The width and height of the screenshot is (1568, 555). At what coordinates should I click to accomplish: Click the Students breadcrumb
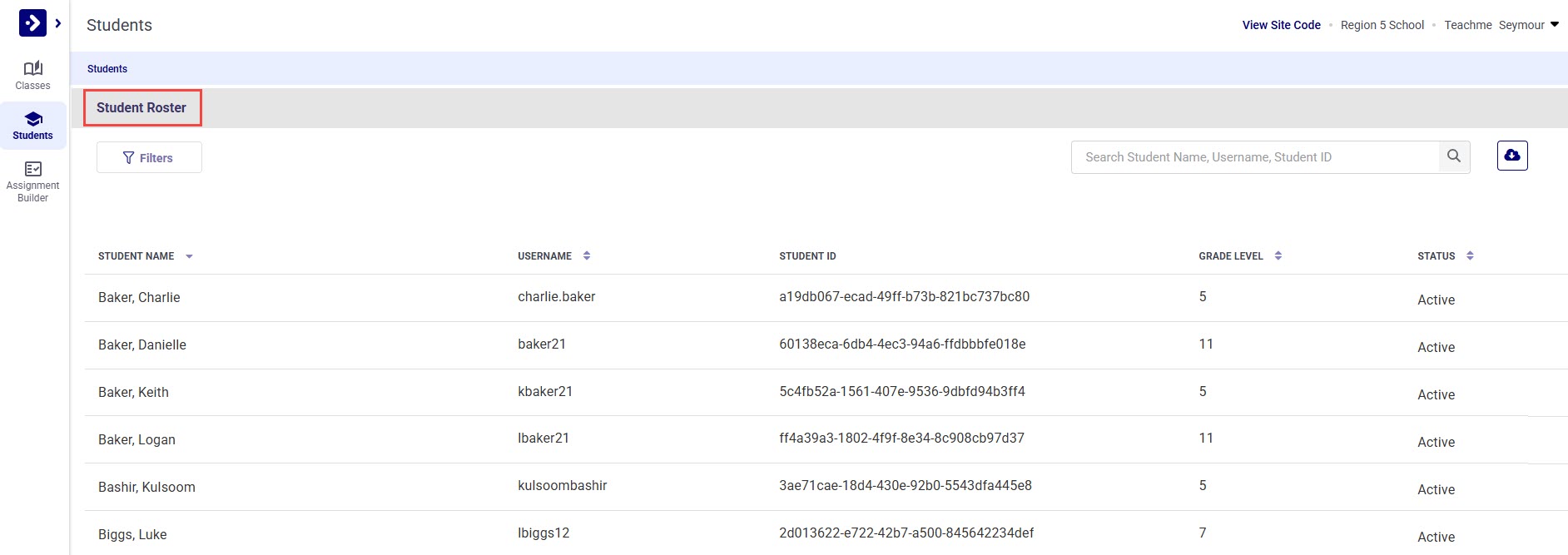coord(107,69)
